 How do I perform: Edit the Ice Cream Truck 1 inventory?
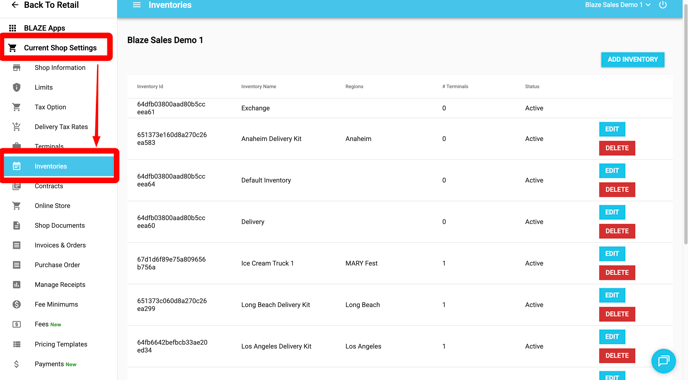(x=612, y=254)
